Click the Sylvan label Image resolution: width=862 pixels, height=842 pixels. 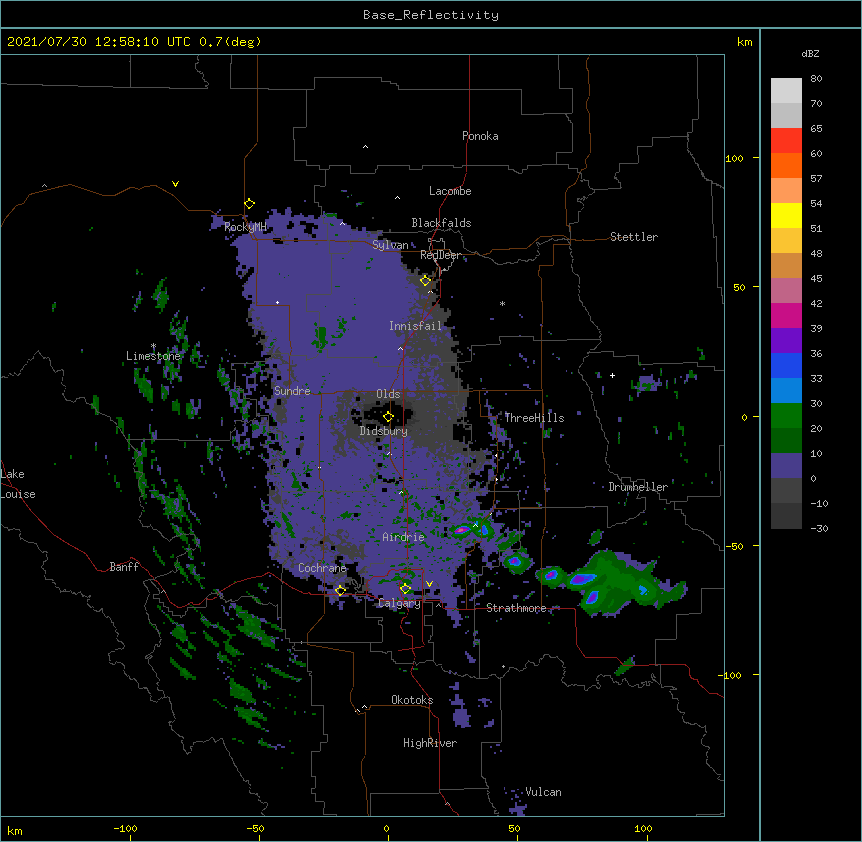(x=390, y=245)
